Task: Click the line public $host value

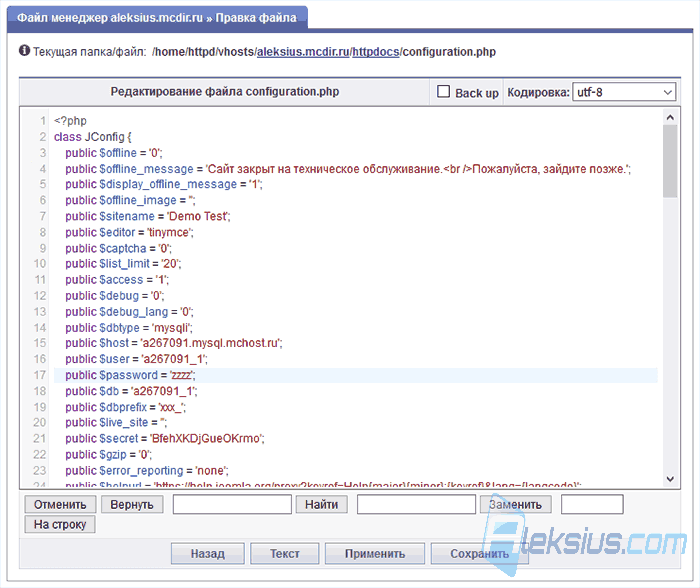Action: tap(174, 343)
